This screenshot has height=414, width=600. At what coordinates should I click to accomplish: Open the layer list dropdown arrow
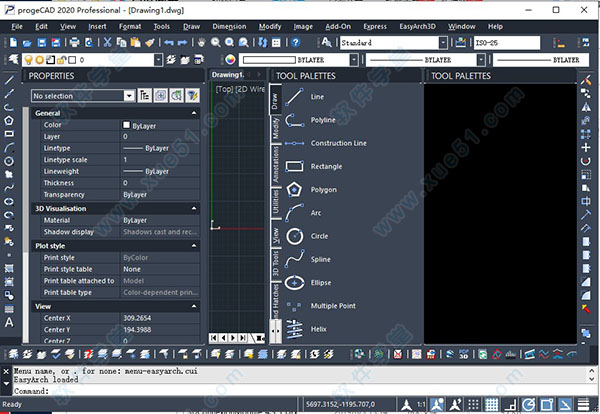(x=158, y=60)
